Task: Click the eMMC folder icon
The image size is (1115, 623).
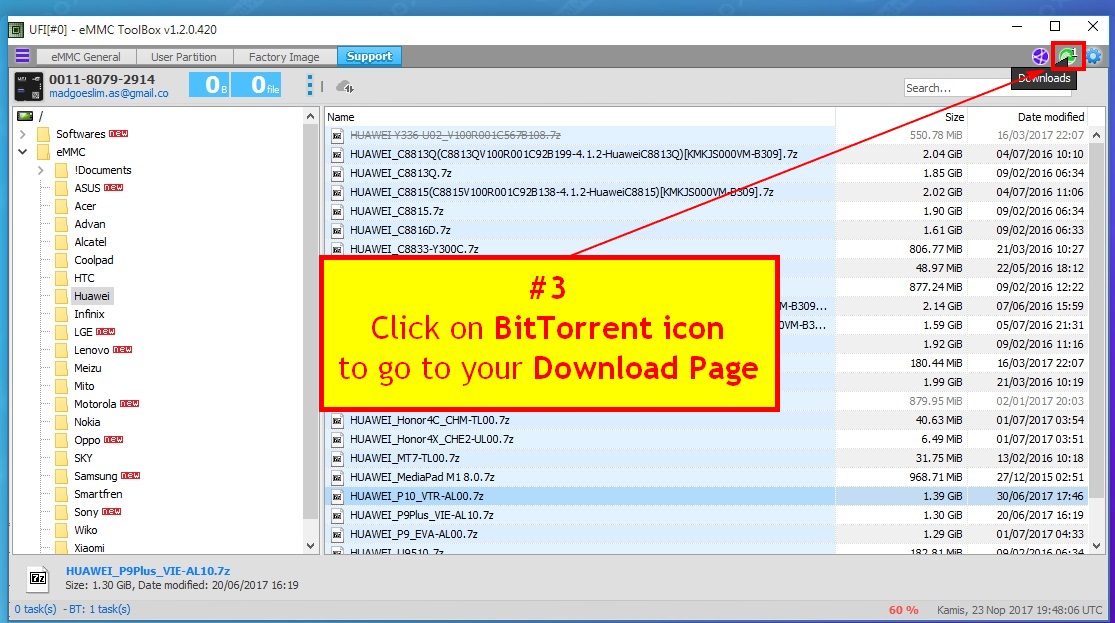Action: 44,152
